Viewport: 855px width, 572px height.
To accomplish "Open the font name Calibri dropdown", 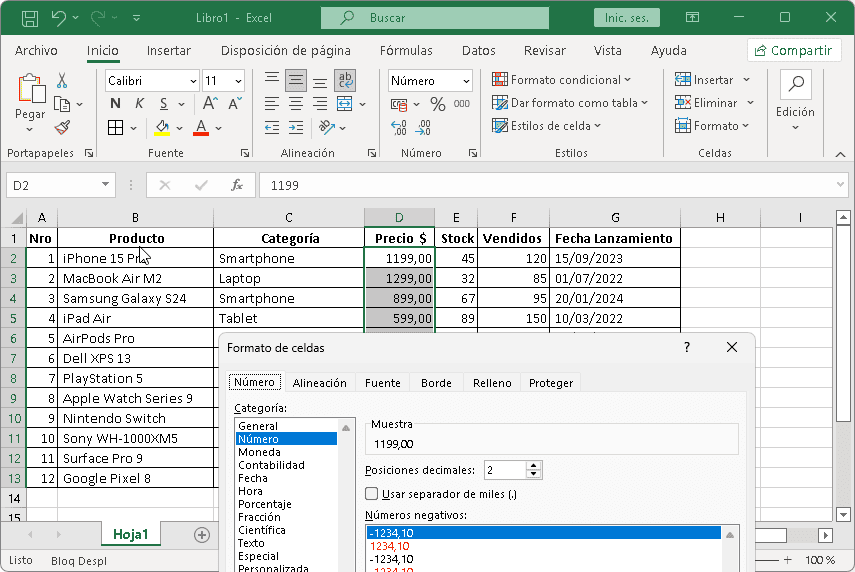I will [192, 81].
